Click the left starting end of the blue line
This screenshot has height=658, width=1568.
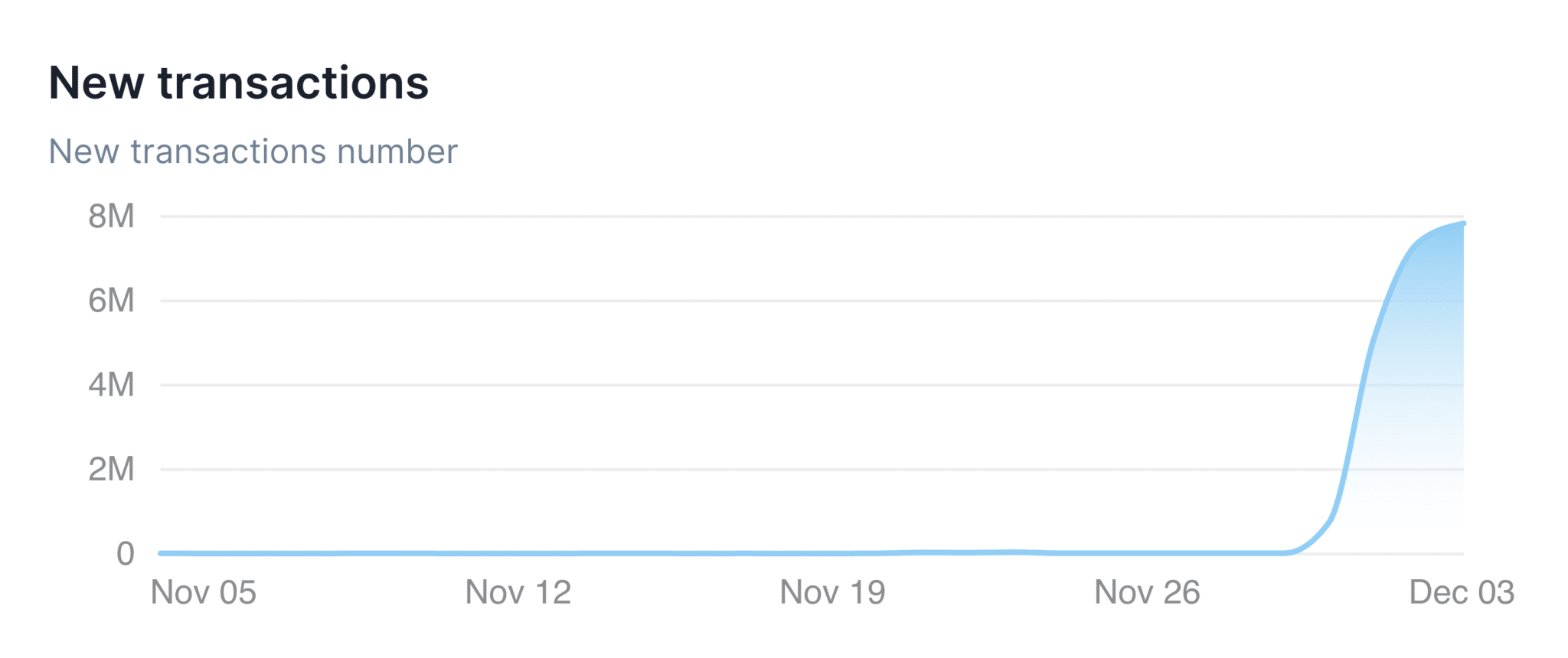[162, 552]
